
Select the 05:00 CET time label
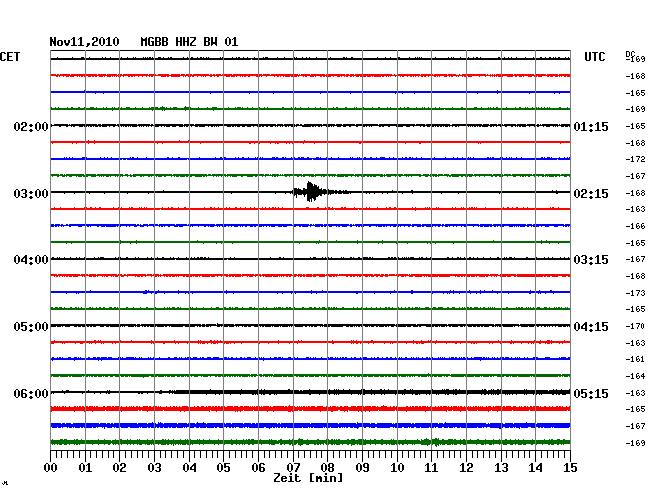(31, 327)
